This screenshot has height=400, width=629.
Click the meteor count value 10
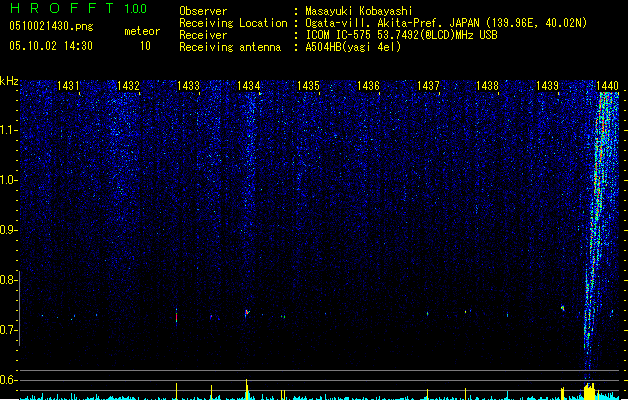(x=145, y=46)
